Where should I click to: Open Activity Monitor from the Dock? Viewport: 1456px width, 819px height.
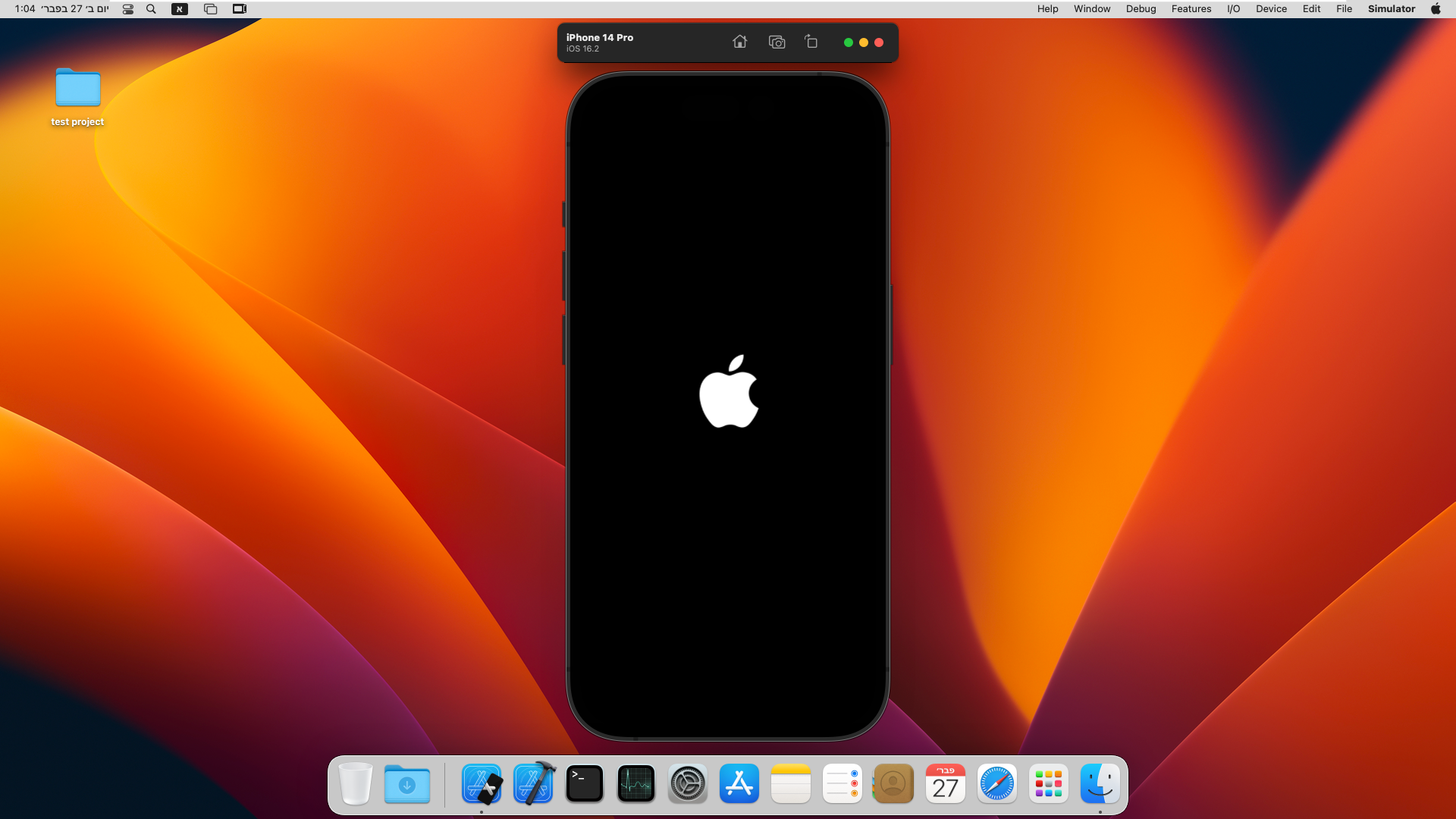click(x=636, y=784)
